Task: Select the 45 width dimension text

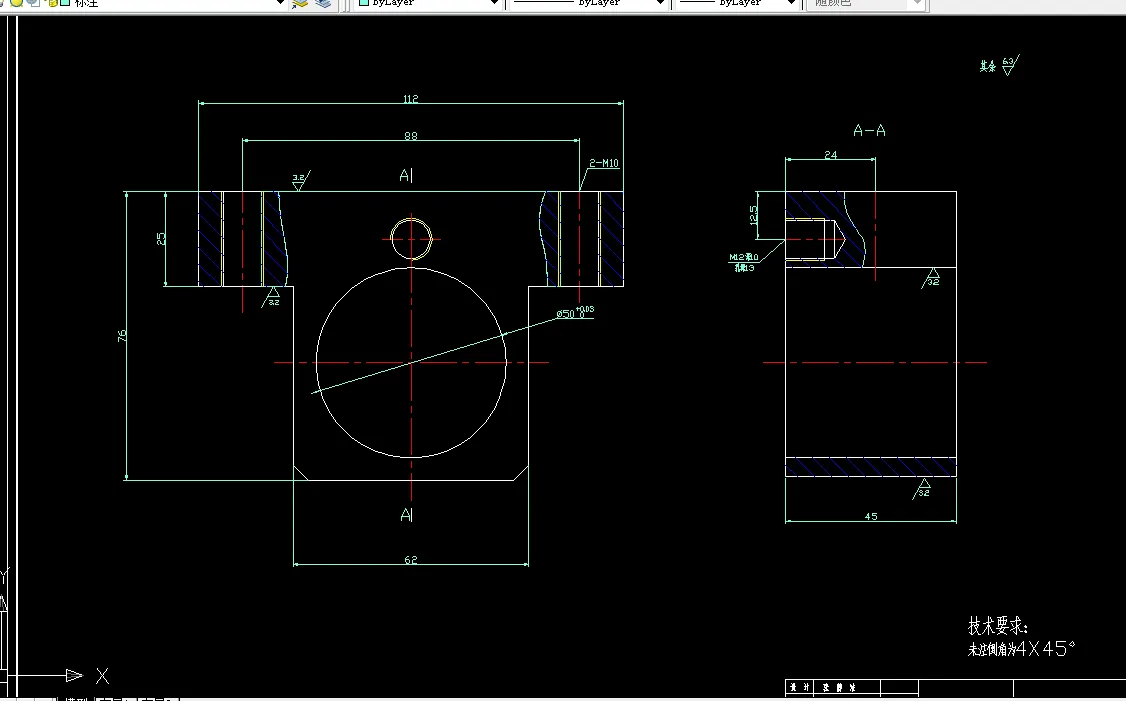Action: point(871,516)
